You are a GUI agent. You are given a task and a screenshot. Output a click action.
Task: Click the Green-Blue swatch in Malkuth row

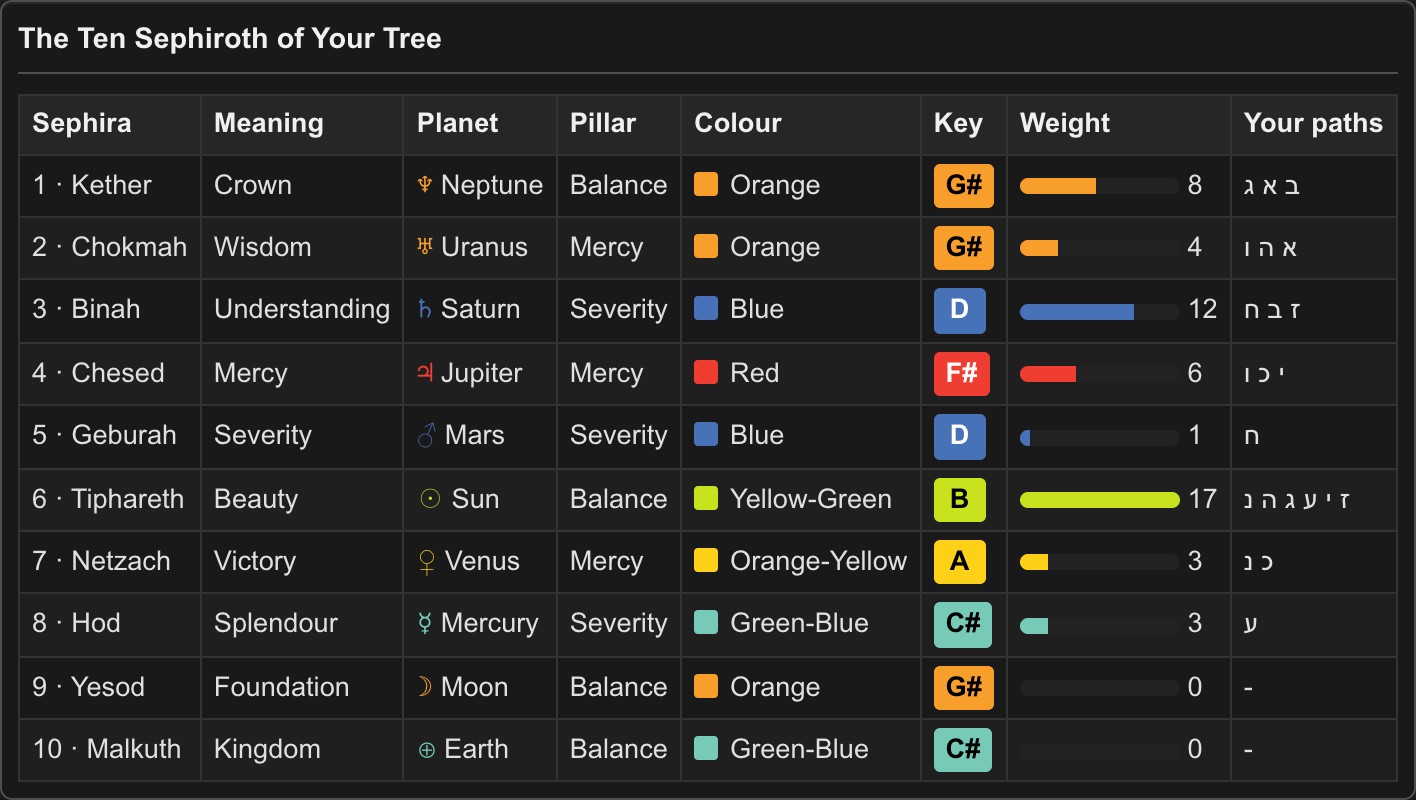pos(706,749)
